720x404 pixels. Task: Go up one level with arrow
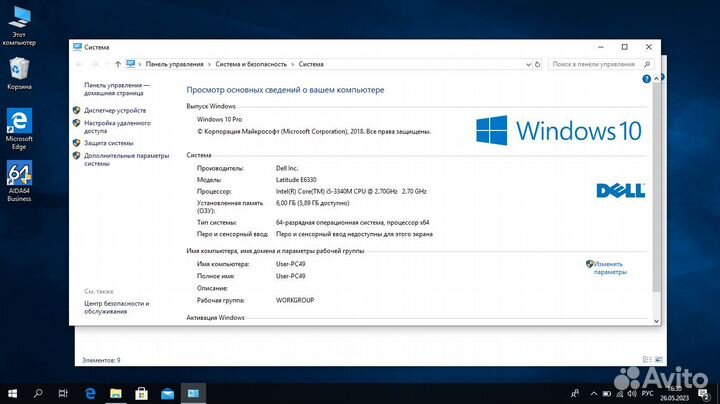pyautogui.click(x=118, y=64)
